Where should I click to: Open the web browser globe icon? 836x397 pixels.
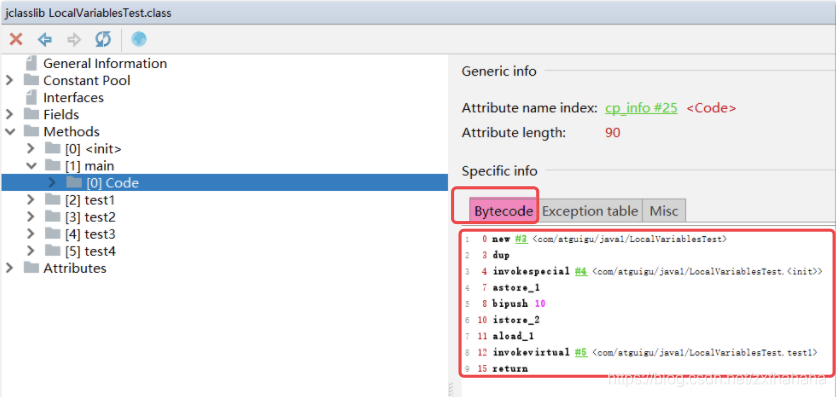tap(139, 39)
